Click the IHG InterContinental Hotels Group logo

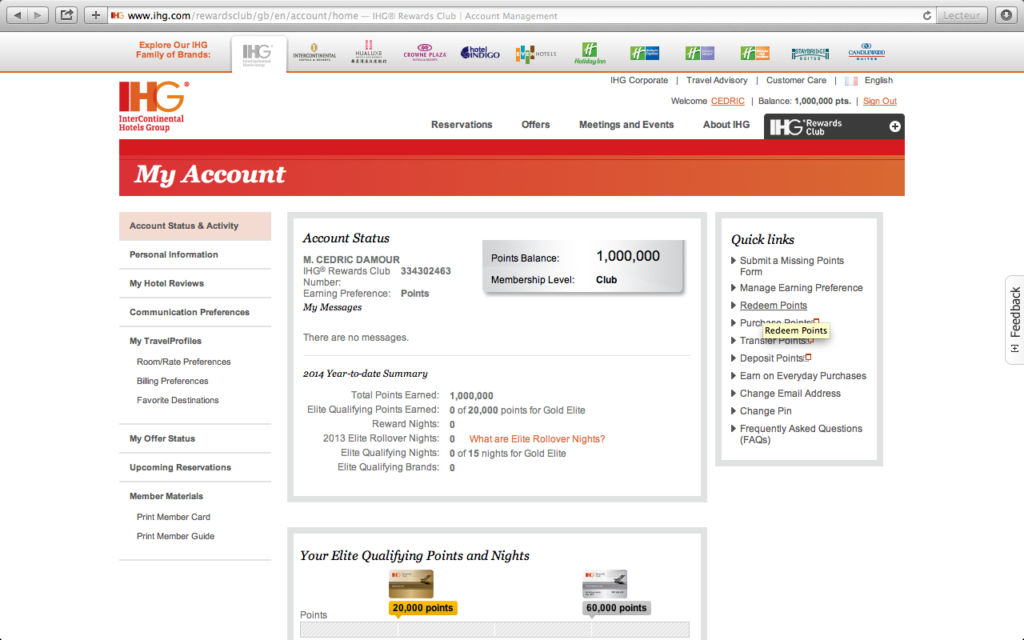(x=154, y=106)
